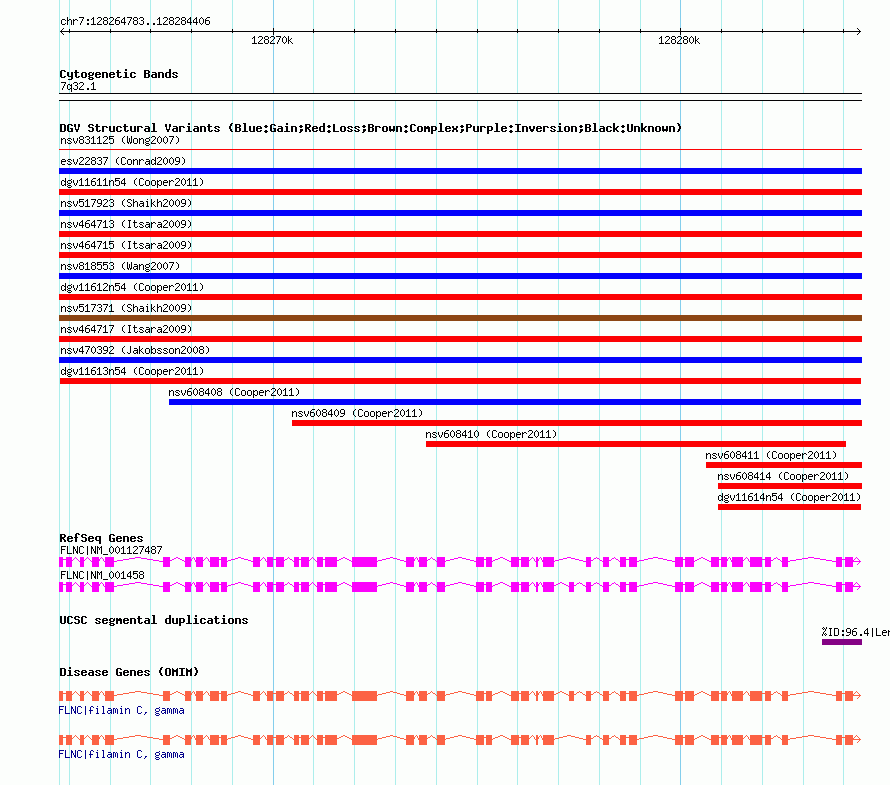Click the nsv831125 (Wong2007) label
Viewport: 890px width, 785px height.
(120, 140)
